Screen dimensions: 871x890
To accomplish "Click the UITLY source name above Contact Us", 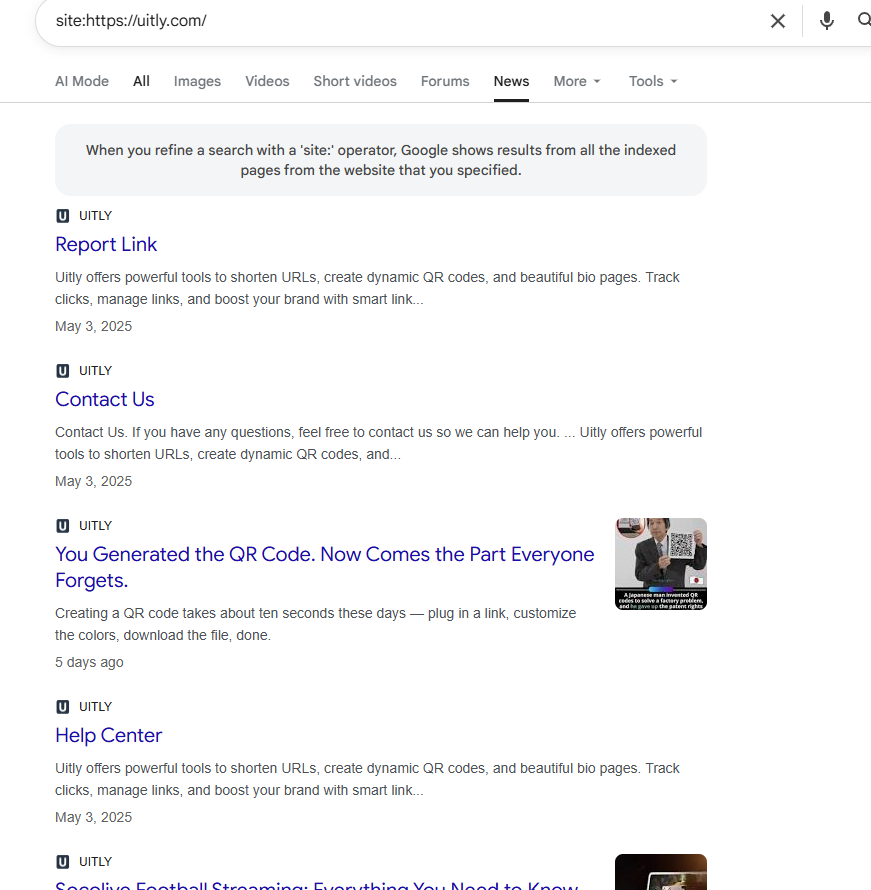I will click(x=95, y=371).
